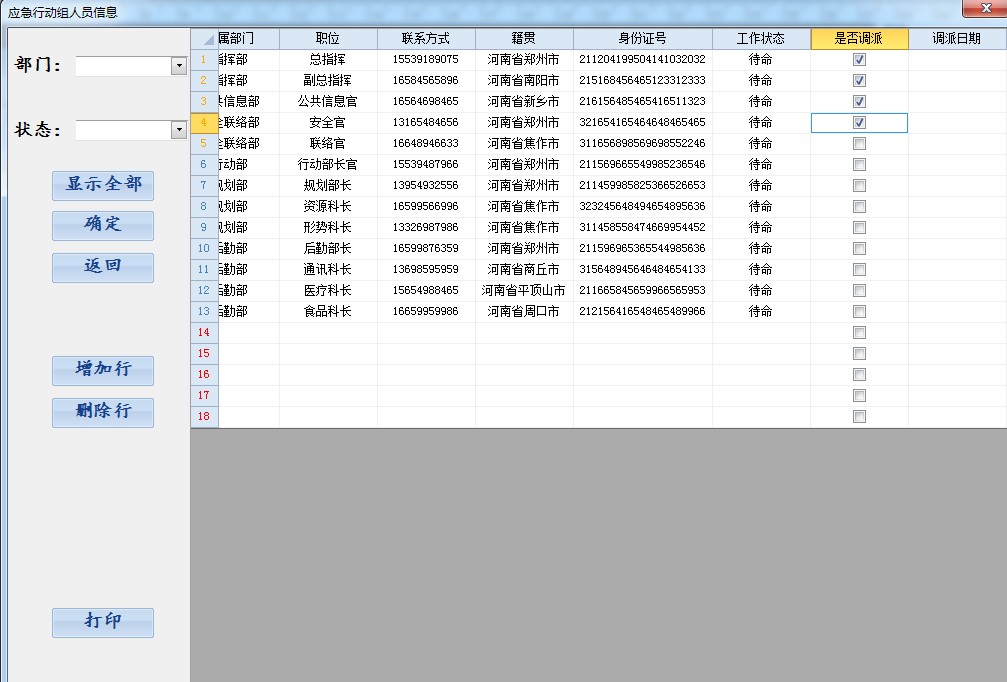Select red row header number 14

click(x=205, y=333)
